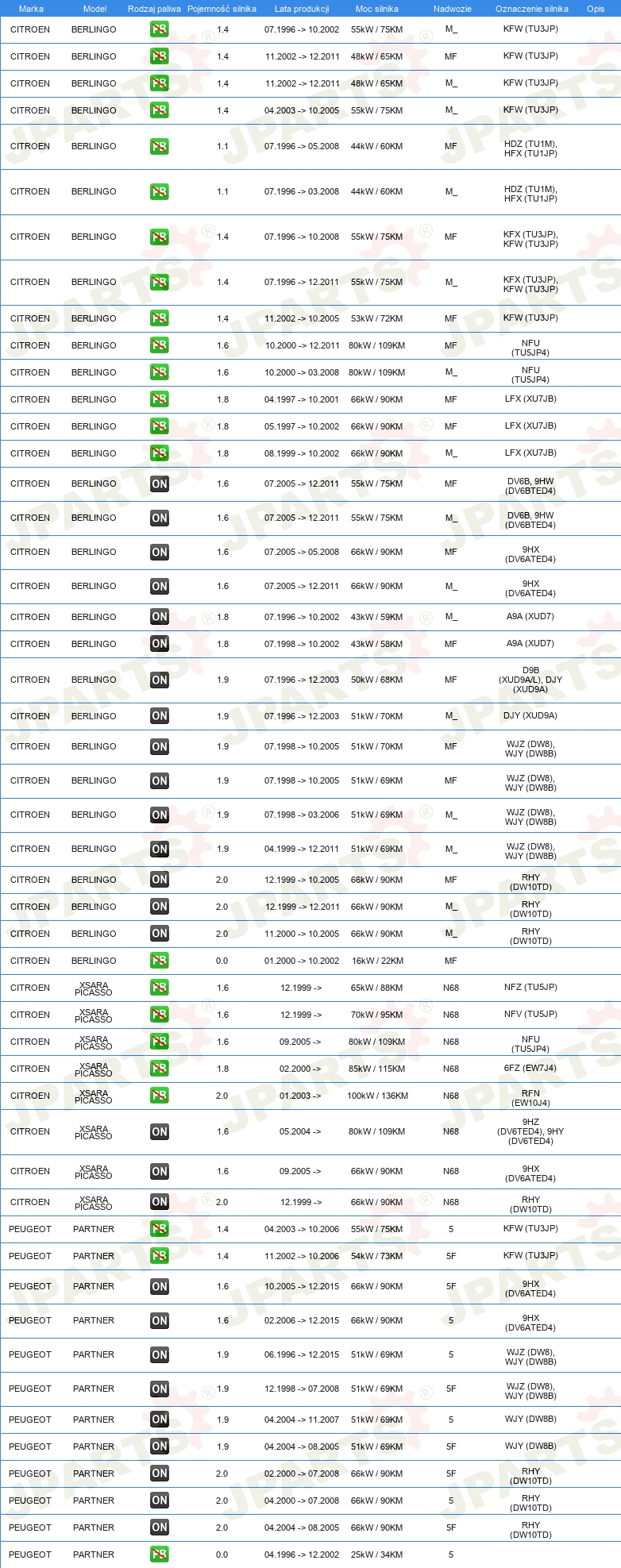Click PB icon in Berlingo 08.1999 -> 10.2002 row
The height and width of the screenshot is (1568, 621).
click(x=160, y=453)
